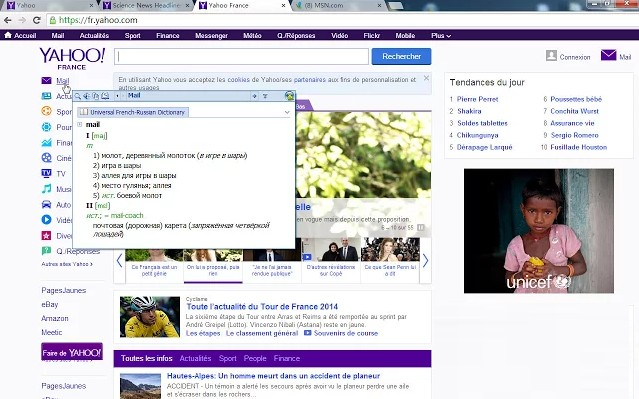This screenshot has height=399, width=639.
Task: Open Le classement général link
Action: click(262, 333)
